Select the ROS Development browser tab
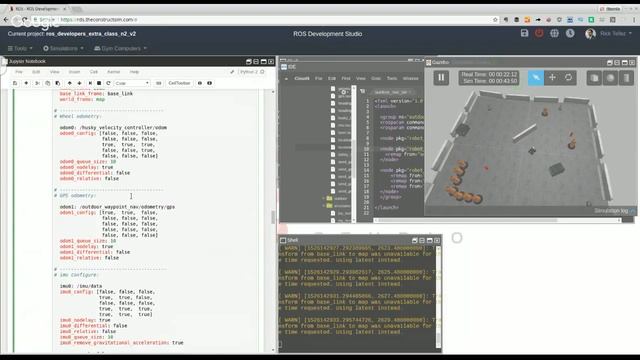The width and height of the screenshot is (640, 360). (38, 9)
